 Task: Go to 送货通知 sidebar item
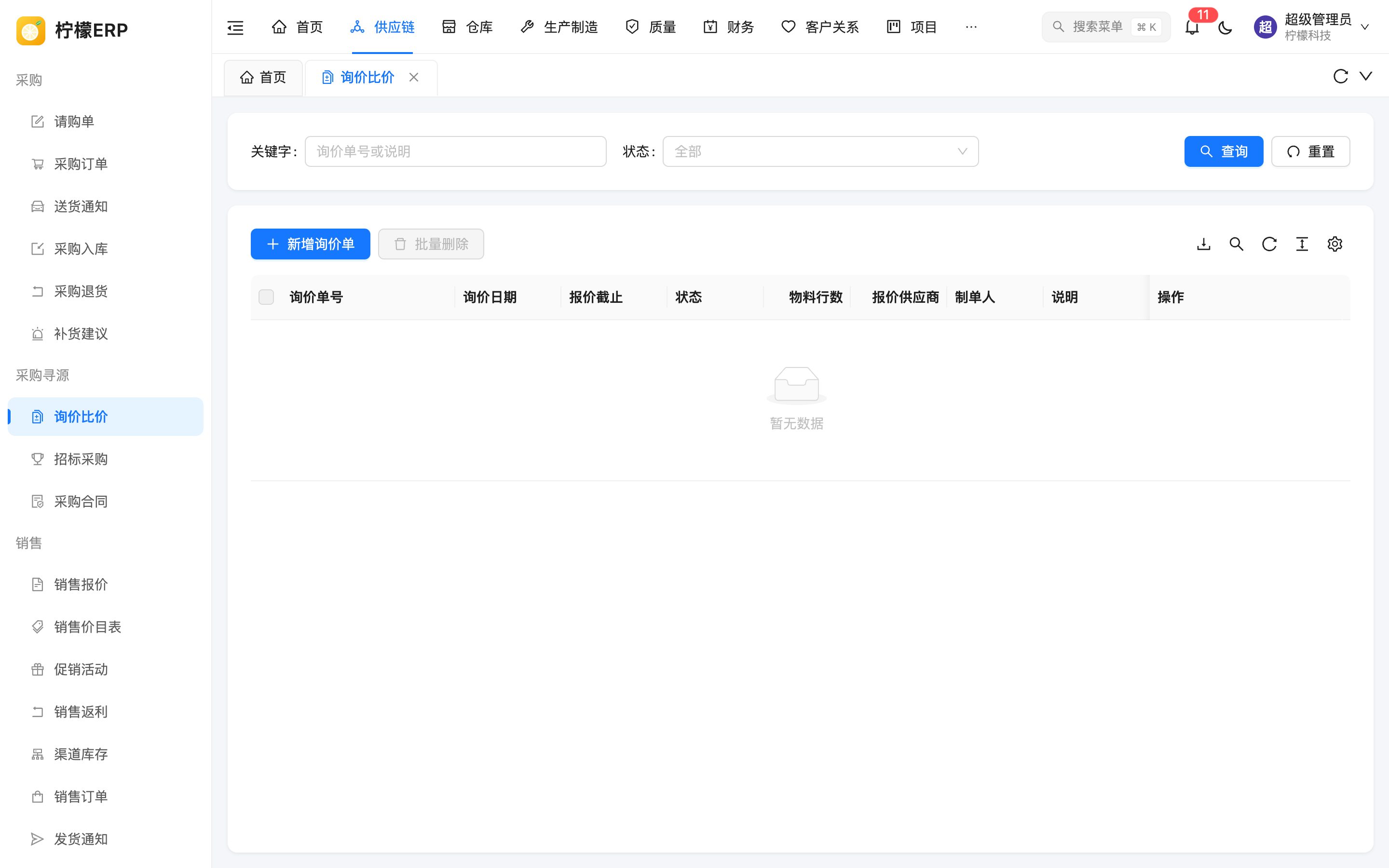pos(106,207)
